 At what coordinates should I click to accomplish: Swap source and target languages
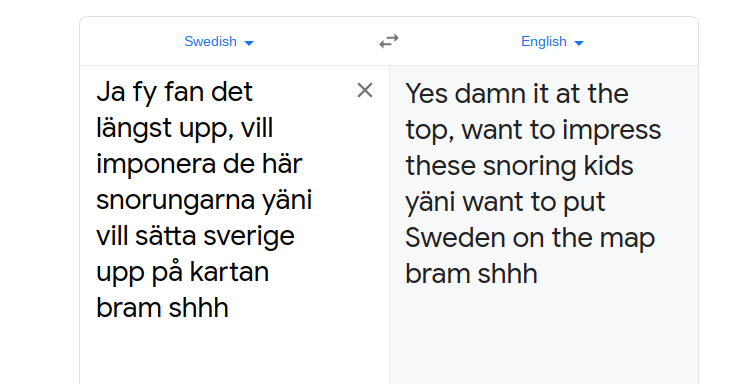click(x=389, y=41)
